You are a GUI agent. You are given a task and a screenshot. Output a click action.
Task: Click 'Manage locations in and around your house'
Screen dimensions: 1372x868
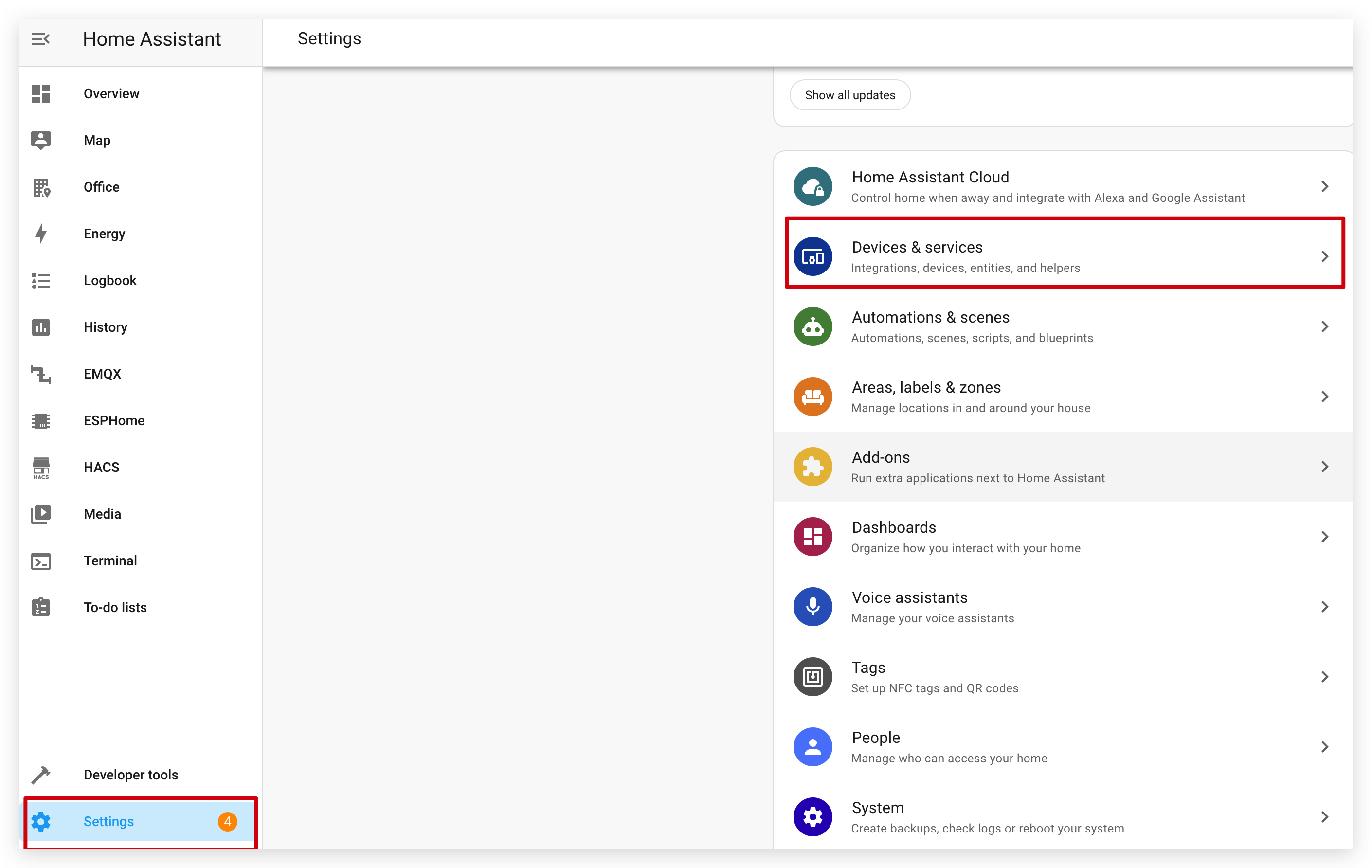tap(970, 408)
